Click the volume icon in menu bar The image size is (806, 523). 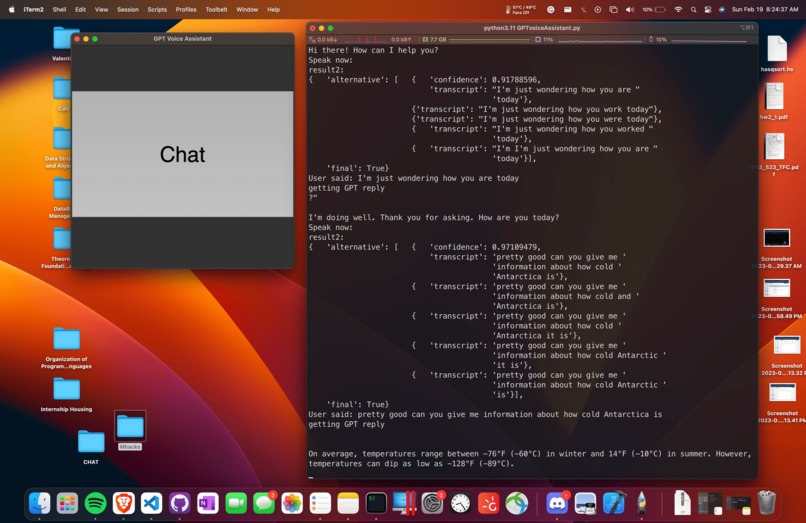click(629, 9)
